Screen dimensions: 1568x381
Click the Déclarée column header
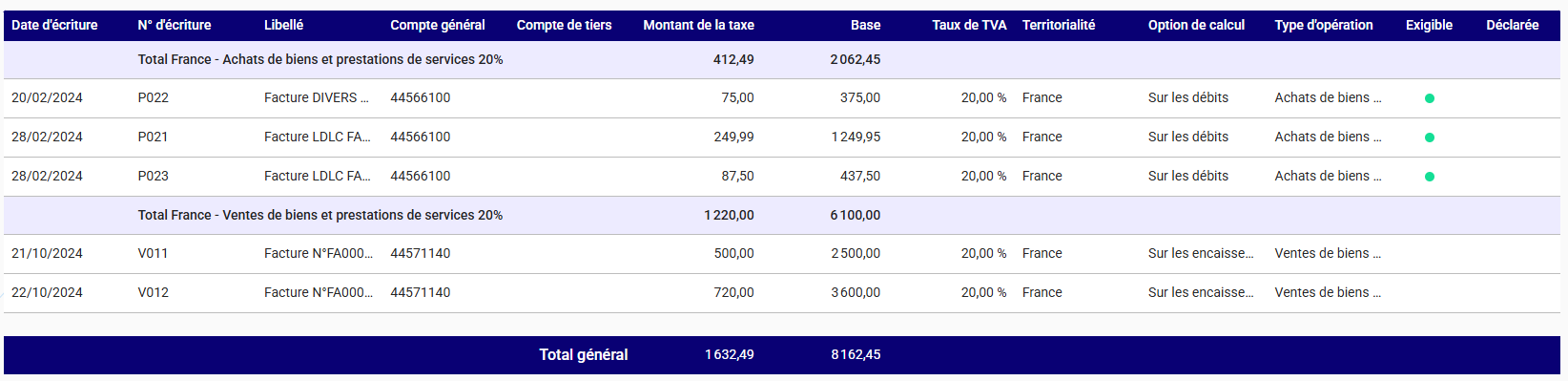click(1512, 25)
